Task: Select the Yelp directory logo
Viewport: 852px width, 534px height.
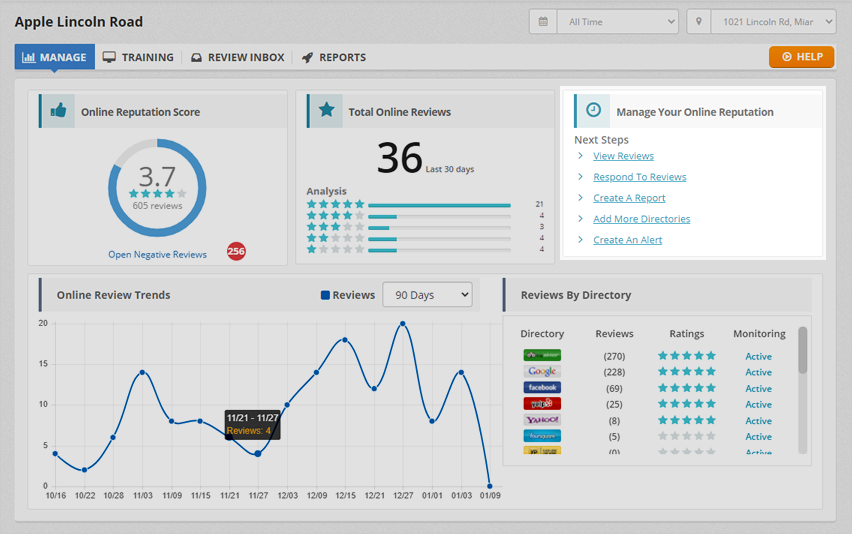Action: 542,404
